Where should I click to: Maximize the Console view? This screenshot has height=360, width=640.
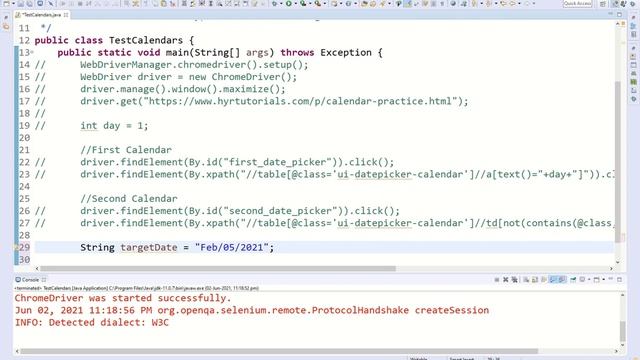tap(620, 280)
